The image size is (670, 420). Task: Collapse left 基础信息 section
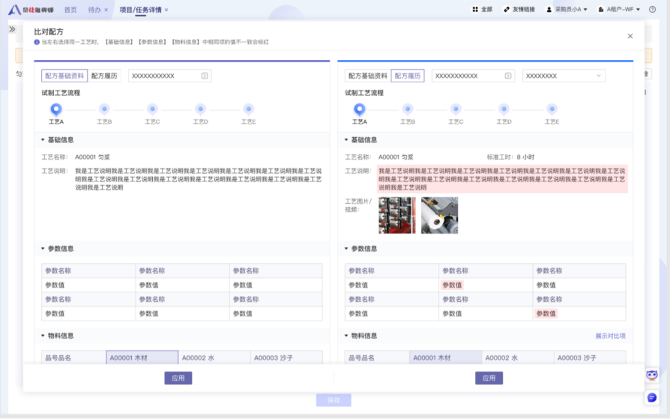[x=43, y=140]
